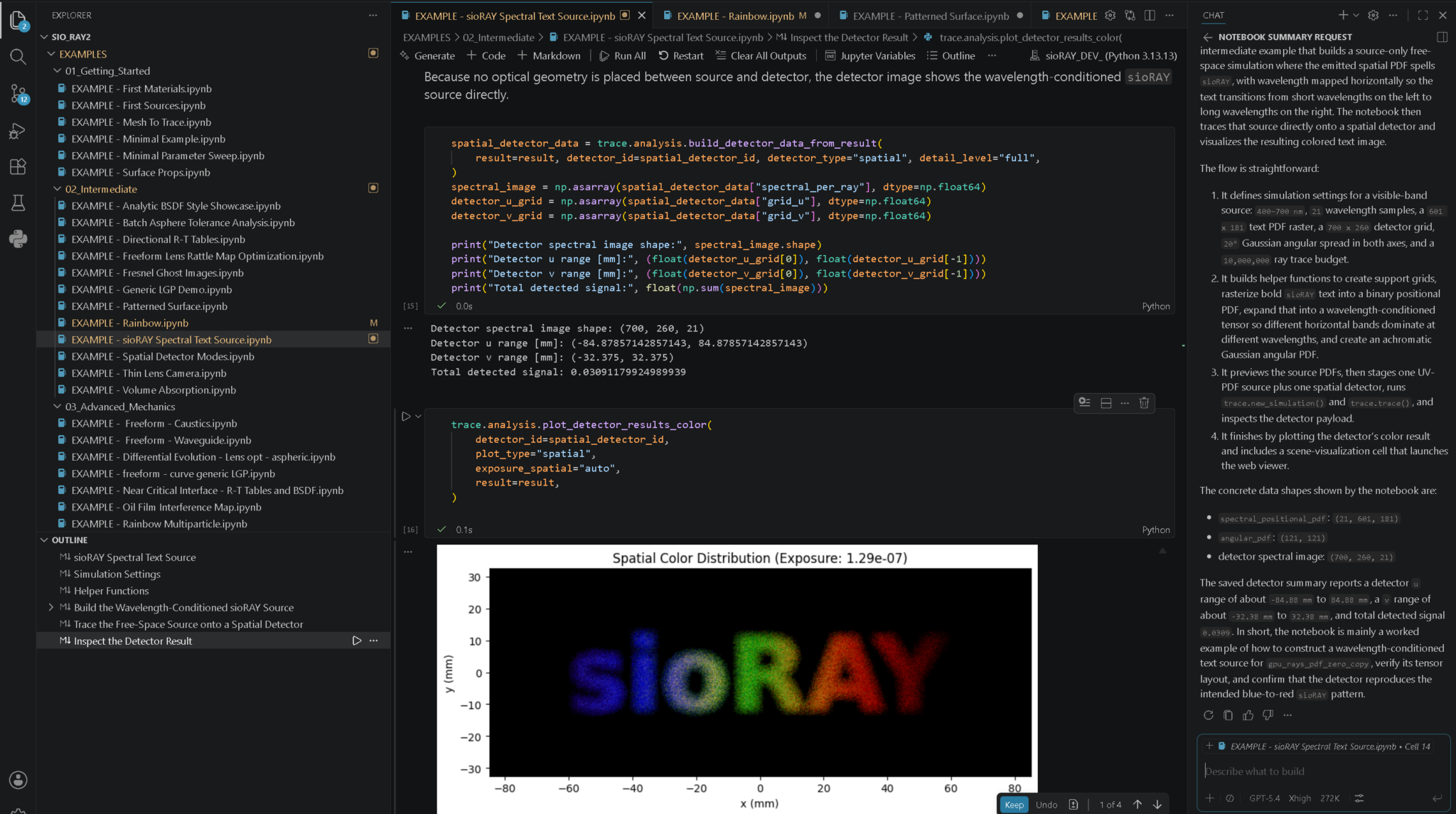
Task: Click Clear All Outputs
Action: tap(761, 55)
